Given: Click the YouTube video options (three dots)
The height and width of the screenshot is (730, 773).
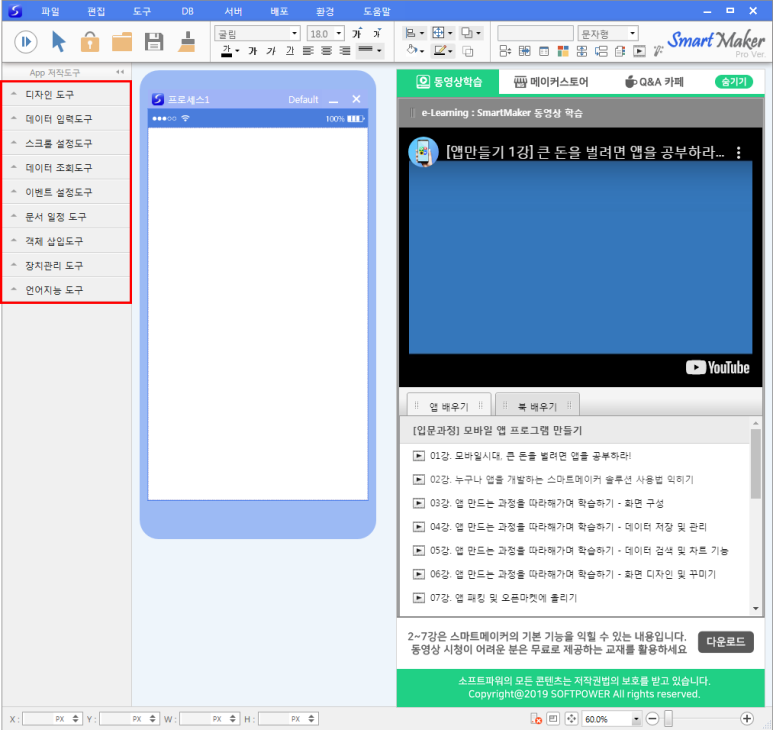Looking at the screenshot, I should [x=739, y=153].
